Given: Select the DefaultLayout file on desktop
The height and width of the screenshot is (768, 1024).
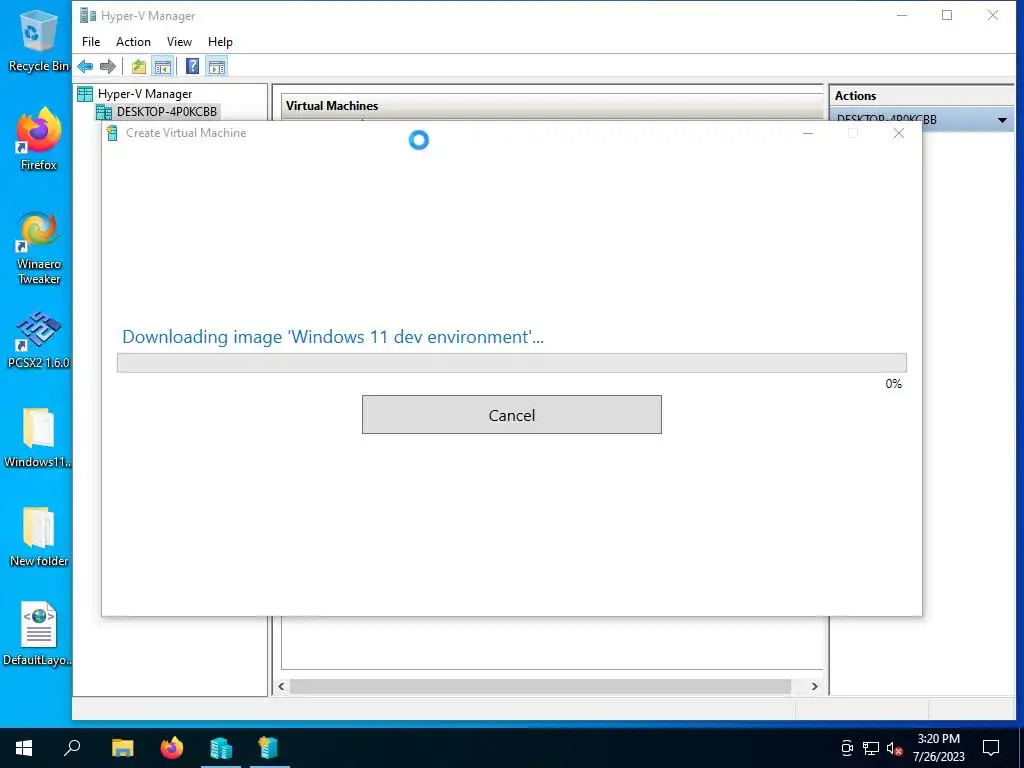Looking at the screenshot, I should 38,634.
